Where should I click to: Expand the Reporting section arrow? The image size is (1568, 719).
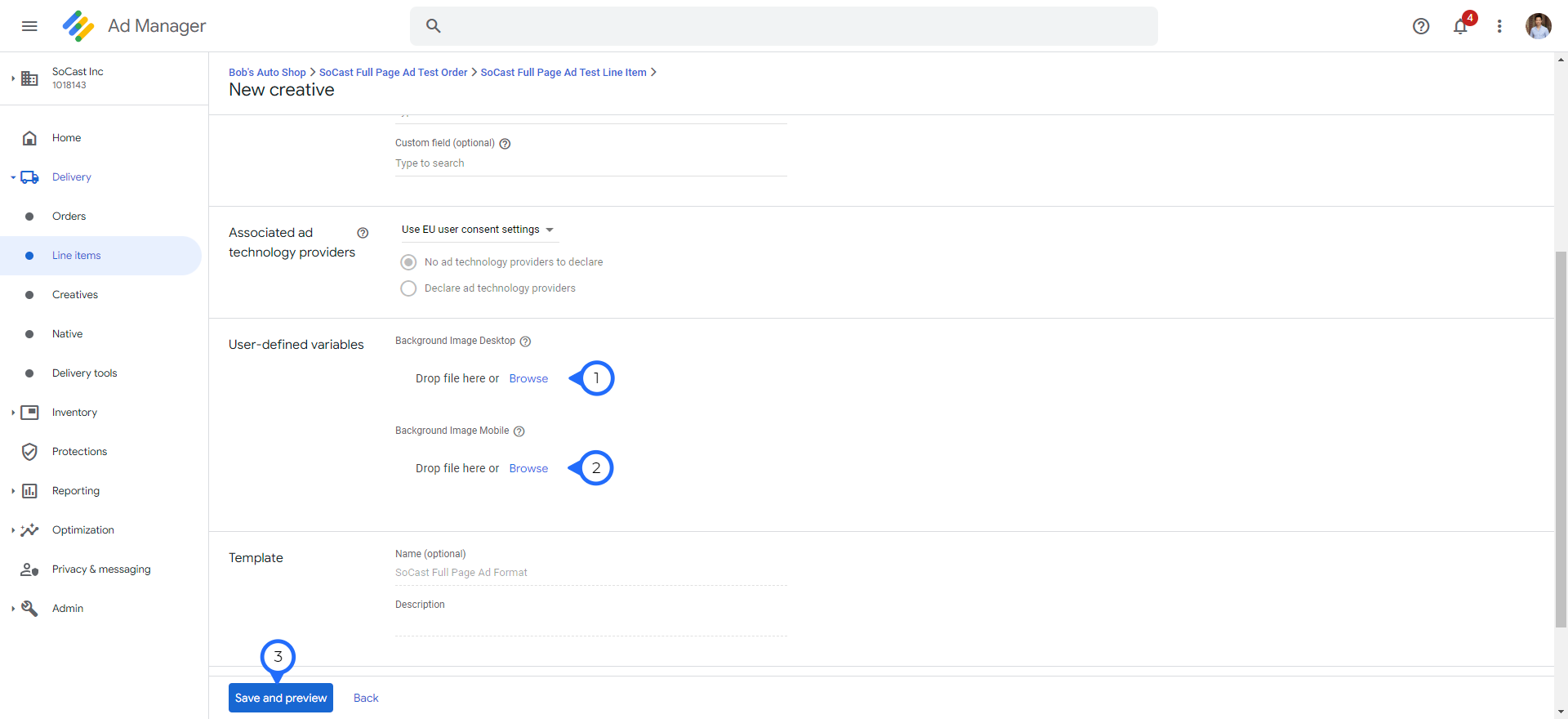[x=13, y=491]
